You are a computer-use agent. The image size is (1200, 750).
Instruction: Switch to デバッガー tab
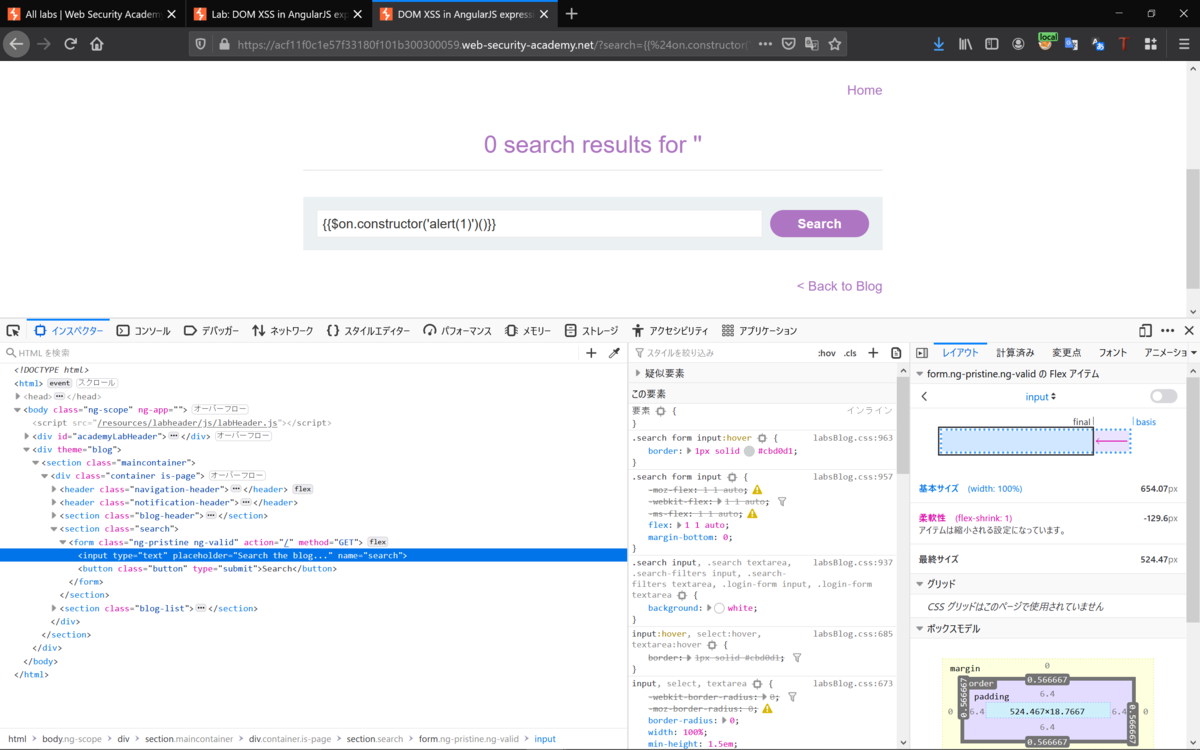211,331
